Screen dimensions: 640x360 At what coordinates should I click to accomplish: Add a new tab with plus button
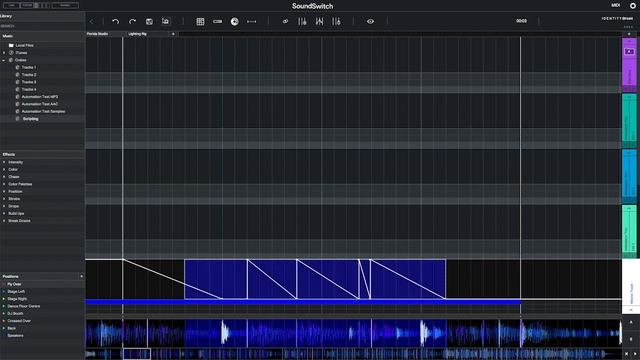pos(173,34)
